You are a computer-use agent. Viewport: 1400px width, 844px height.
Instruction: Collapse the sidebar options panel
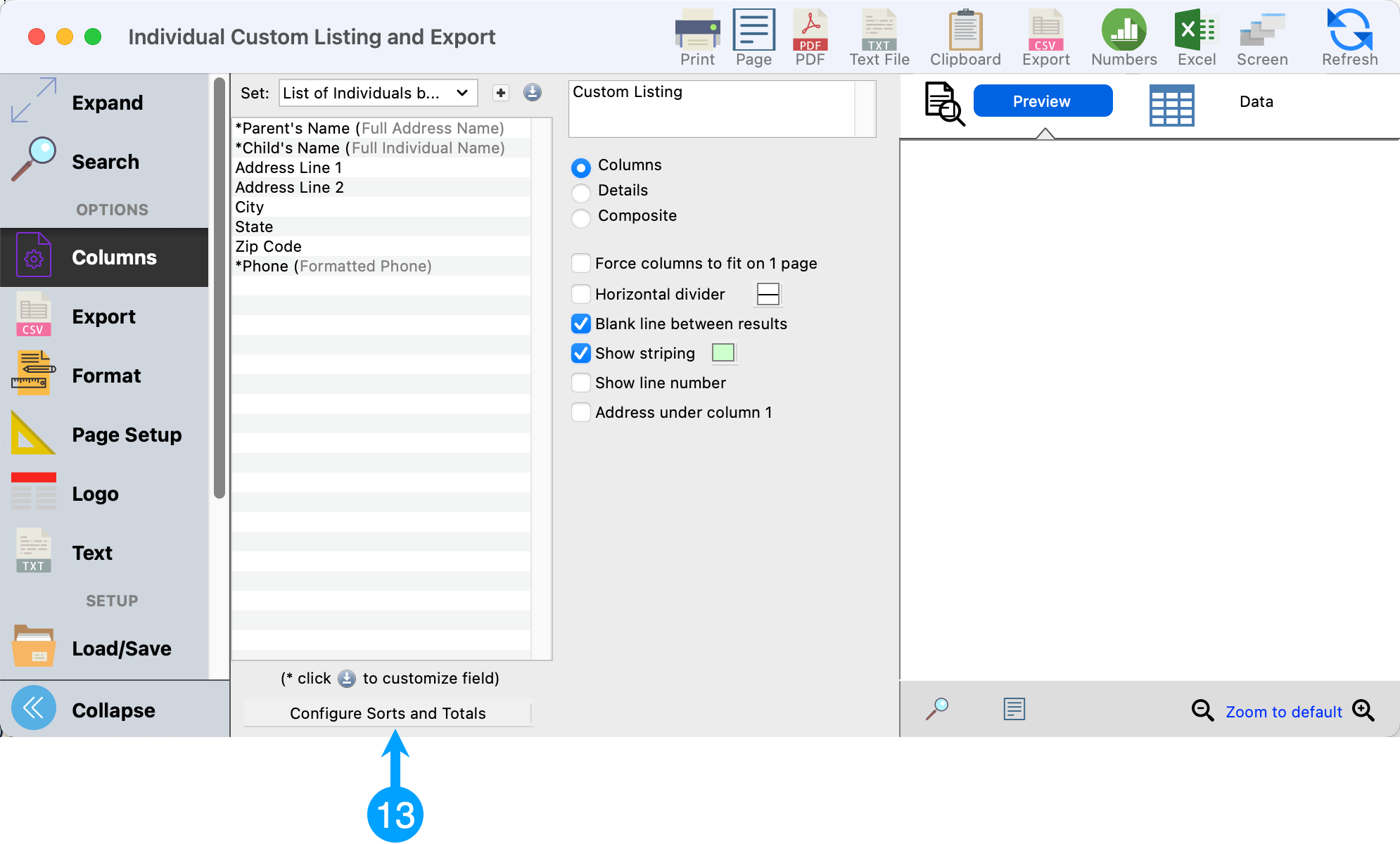[34, 709]
